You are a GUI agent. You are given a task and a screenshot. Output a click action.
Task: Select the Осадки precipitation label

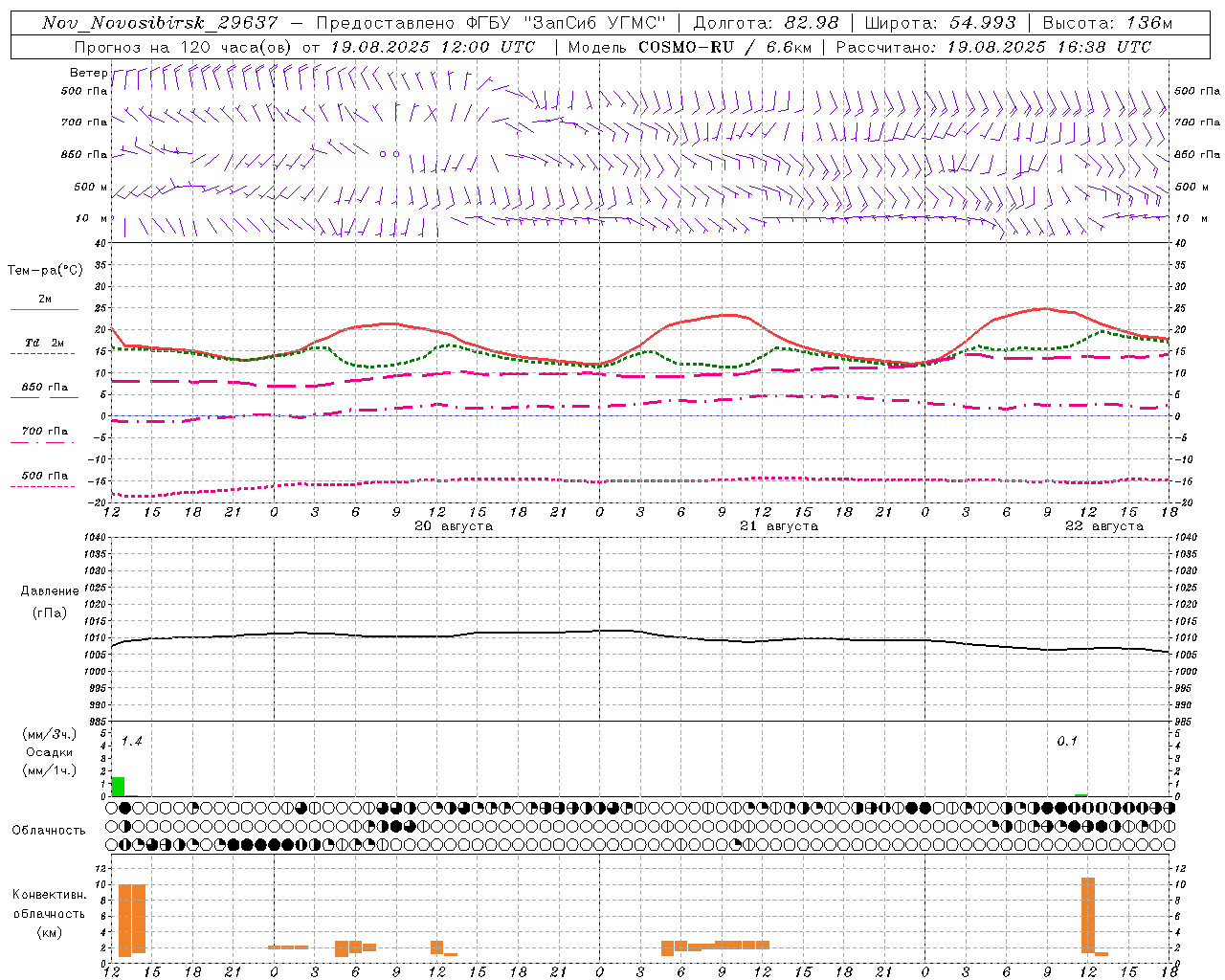50,752
